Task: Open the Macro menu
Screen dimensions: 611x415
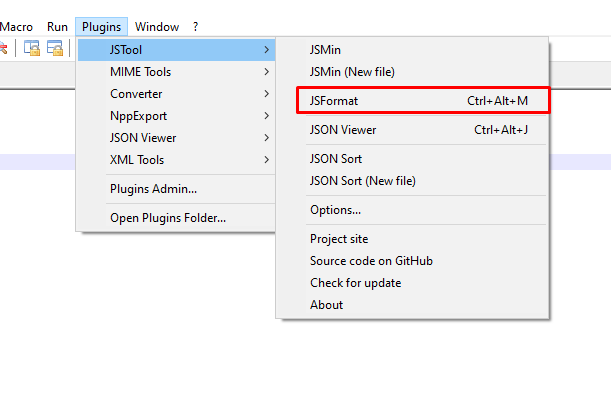Action: (x=16, y=27)
